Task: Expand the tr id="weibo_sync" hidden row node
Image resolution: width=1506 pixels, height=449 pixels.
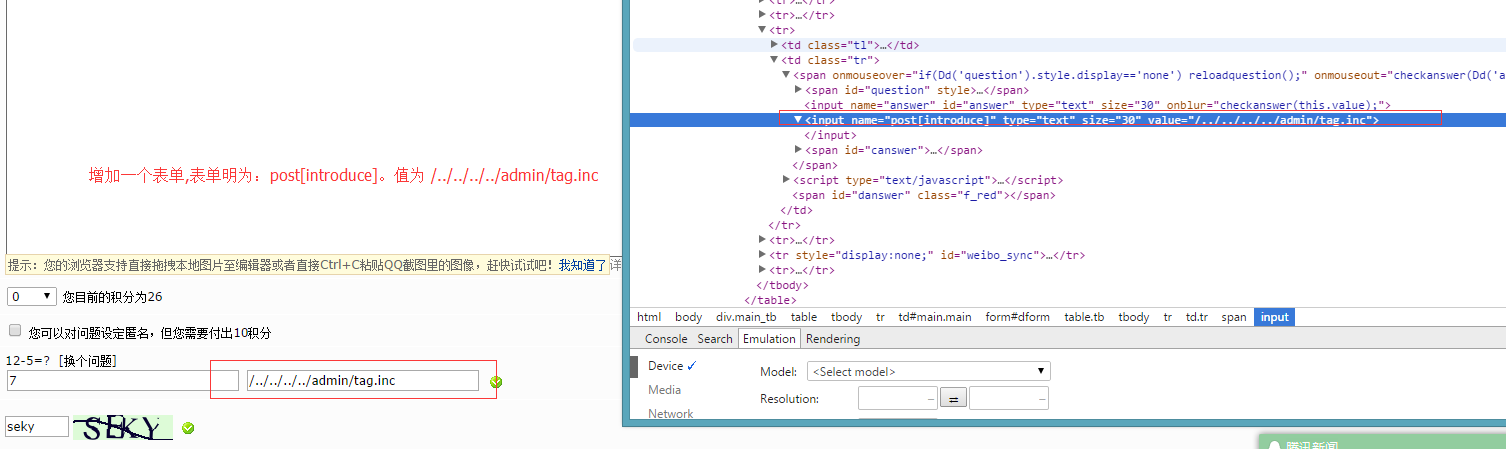Action: pos(762,255)
